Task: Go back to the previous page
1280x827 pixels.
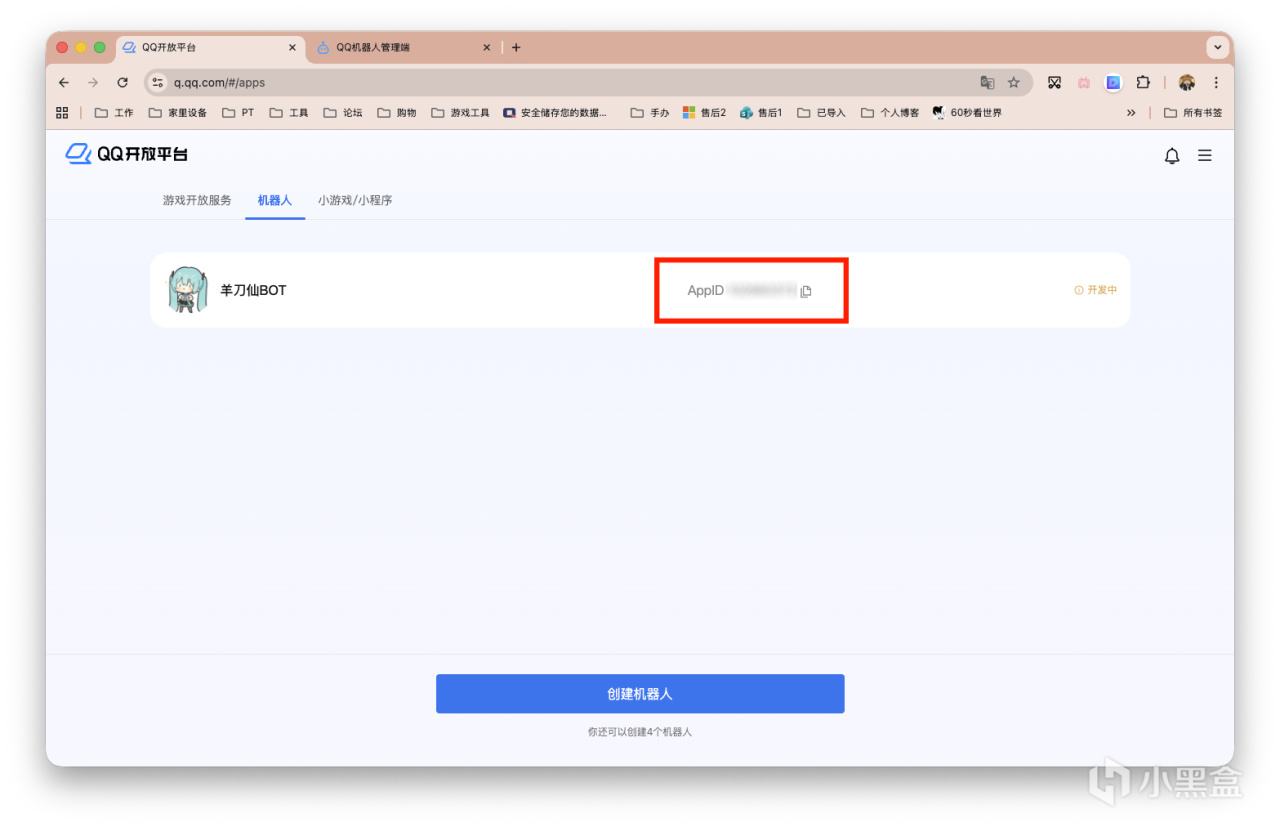Action: [x=64, y=83]
